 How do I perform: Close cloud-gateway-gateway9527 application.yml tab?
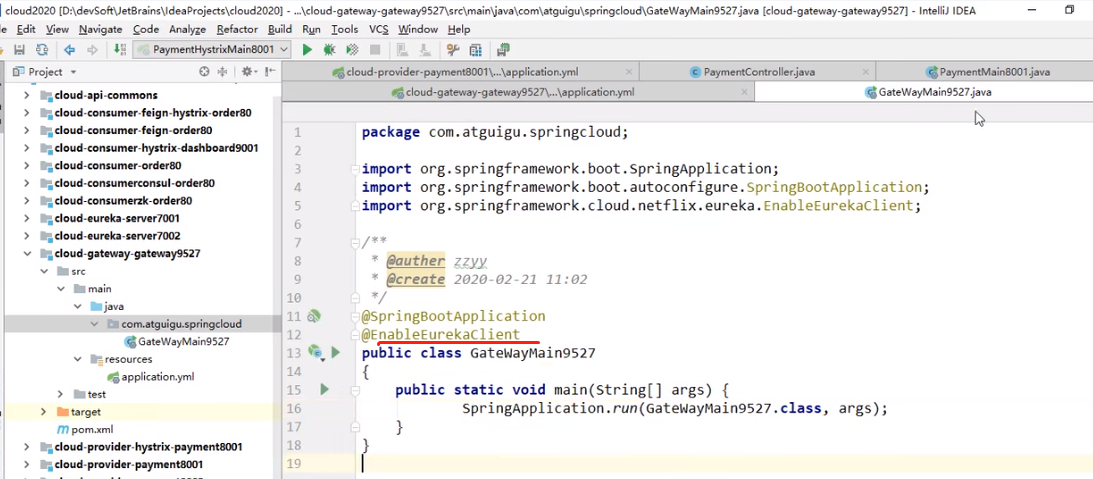tap(744, 92)
